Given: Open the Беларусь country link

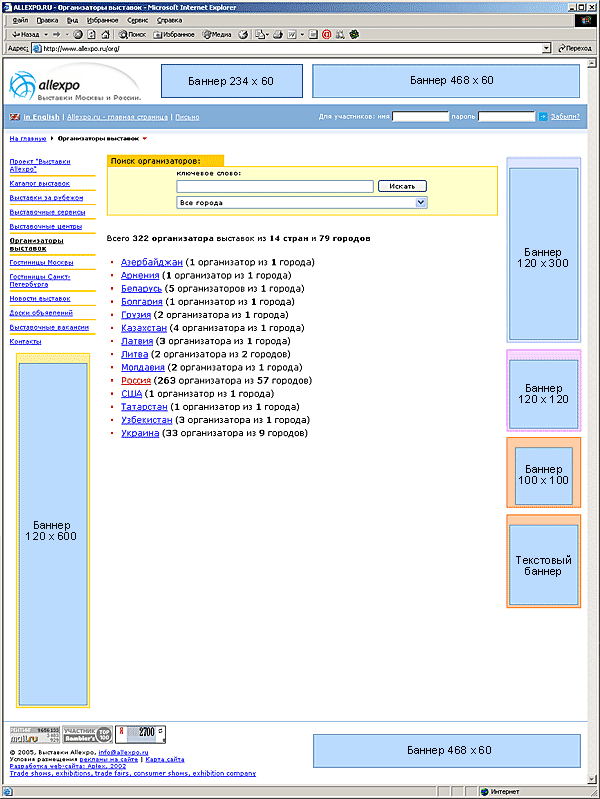Looking at the screenshot, I should pyautogui.click(x=141, y=288).
